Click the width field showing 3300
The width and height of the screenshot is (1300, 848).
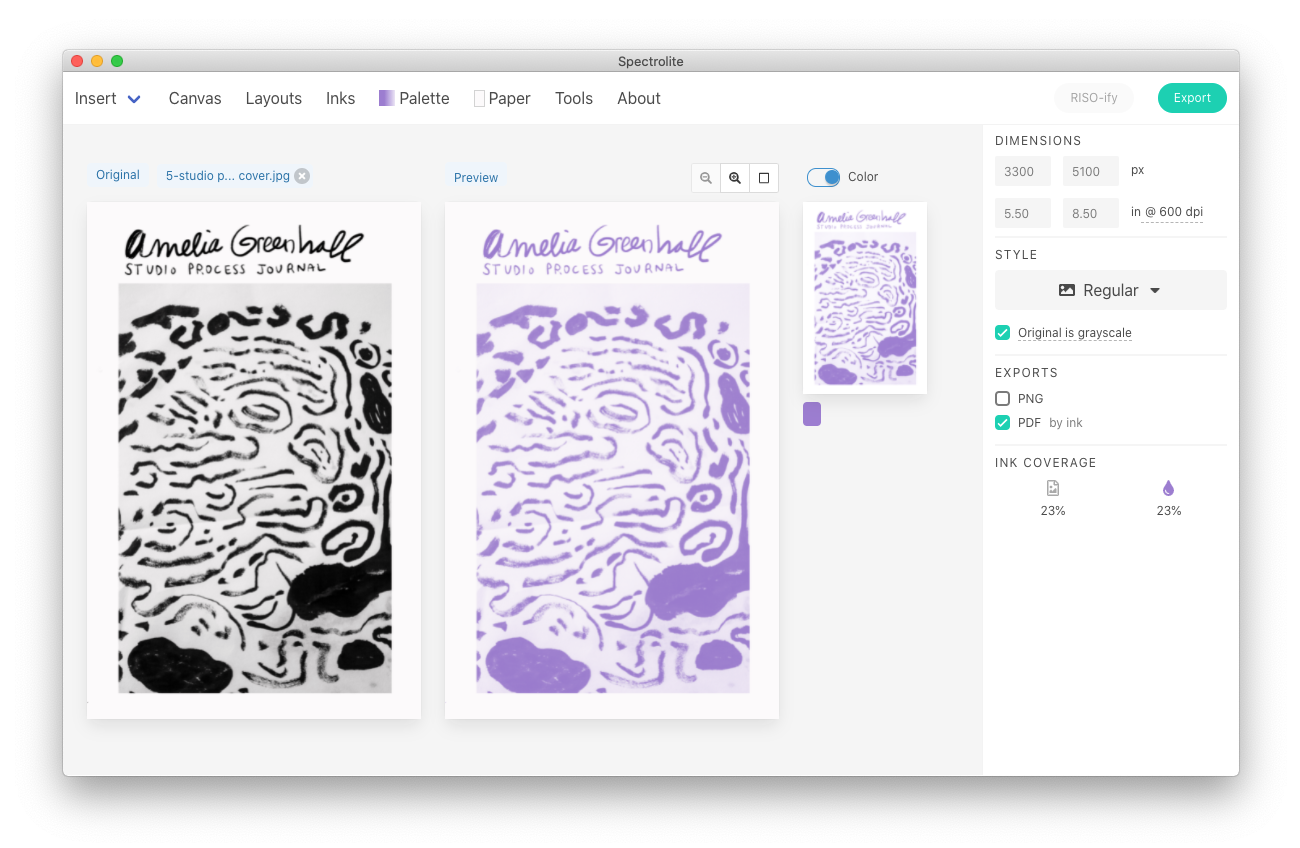1023,171
